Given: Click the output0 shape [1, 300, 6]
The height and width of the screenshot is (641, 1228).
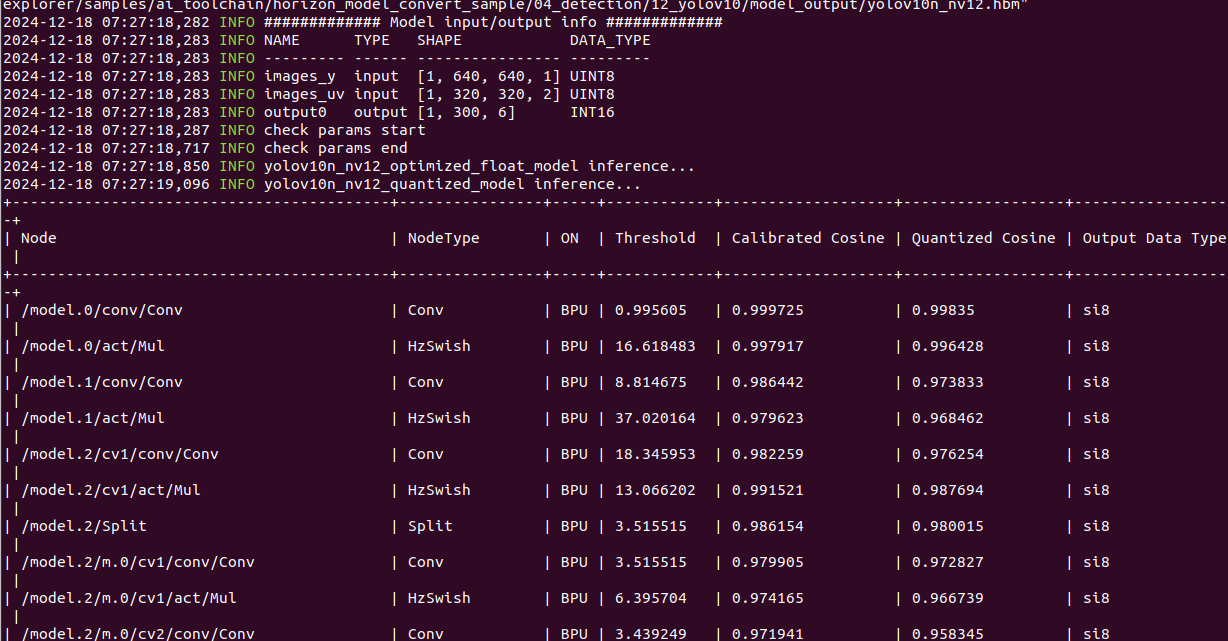Looking at the screenshot, I should click(x=465, y=112).
